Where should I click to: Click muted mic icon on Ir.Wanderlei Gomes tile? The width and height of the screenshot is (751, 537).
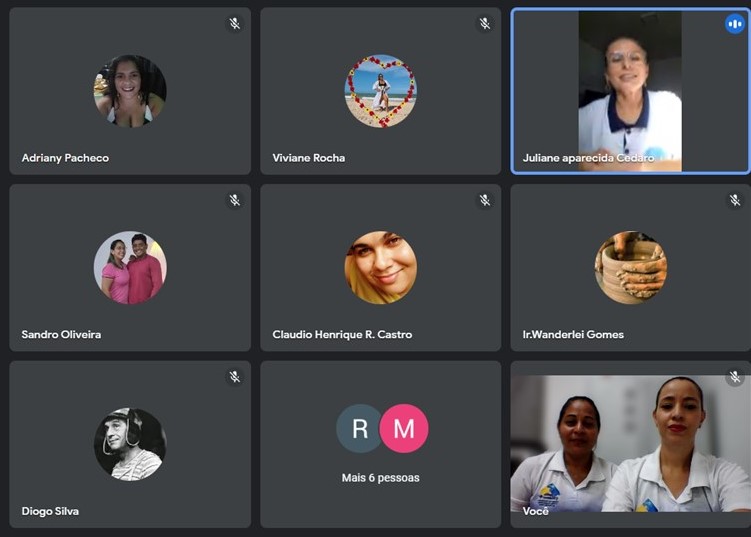[x=735, y=200]
